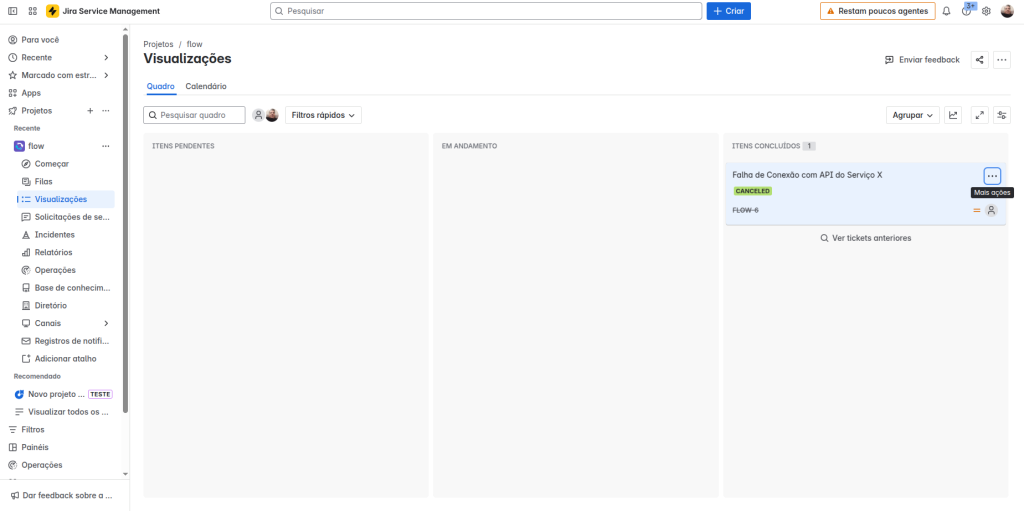
Task: Collapse the sidebar using the top-left toggle
Action: (x=12, y=11)
